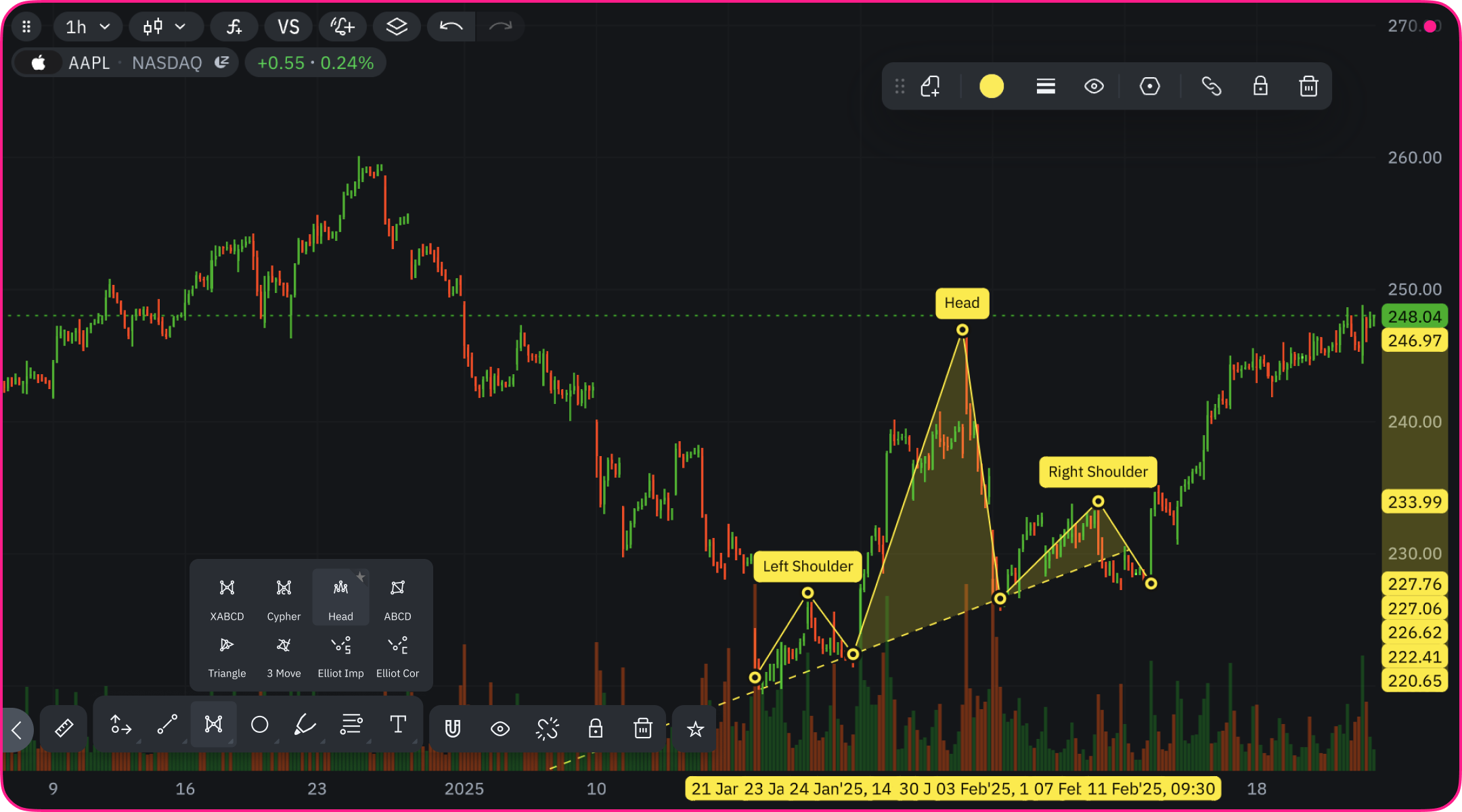The image size is (1462, 812).
Task: Click the VS compare button
Action: (288, 27)
